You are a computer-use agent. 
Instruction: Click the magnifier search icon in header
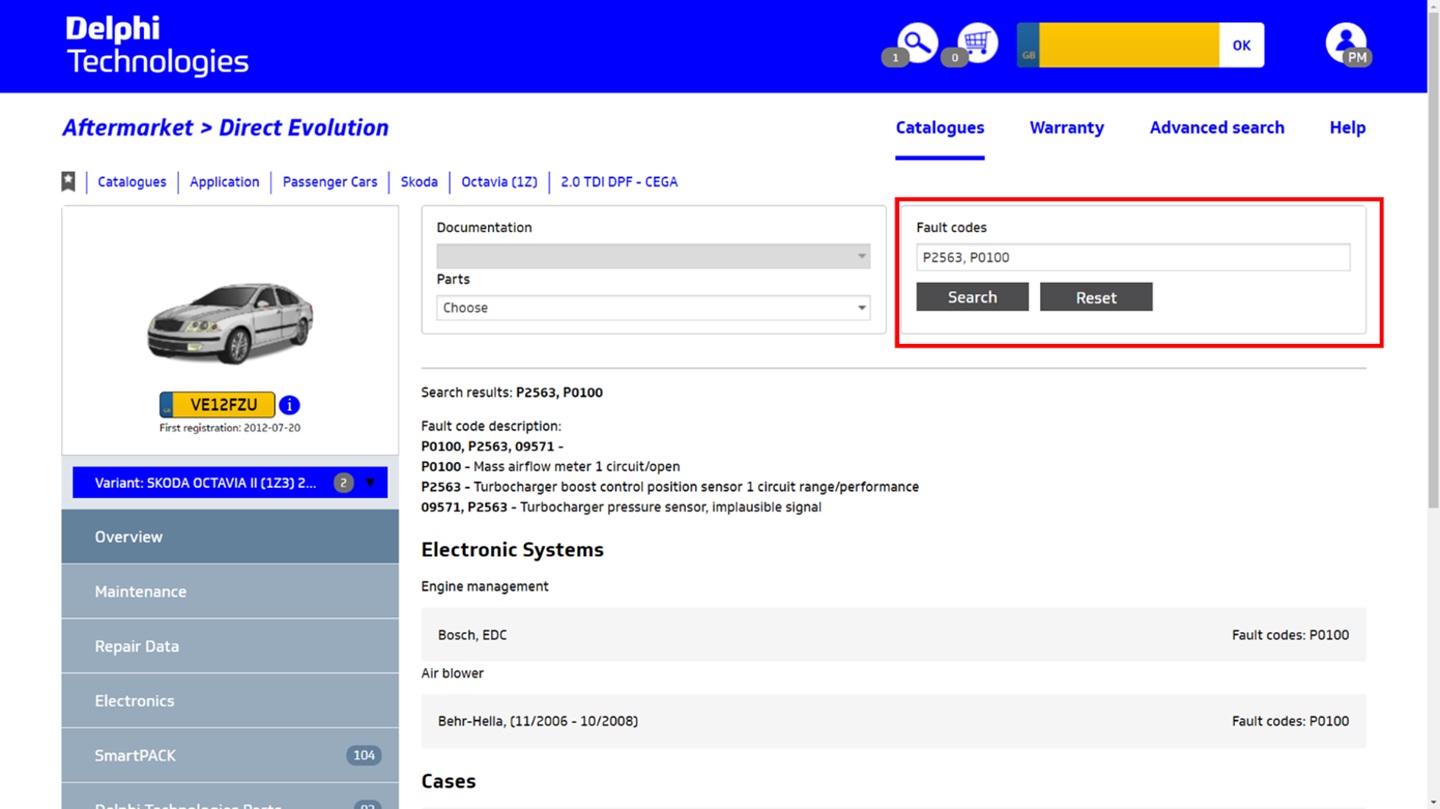coord(916,43)
